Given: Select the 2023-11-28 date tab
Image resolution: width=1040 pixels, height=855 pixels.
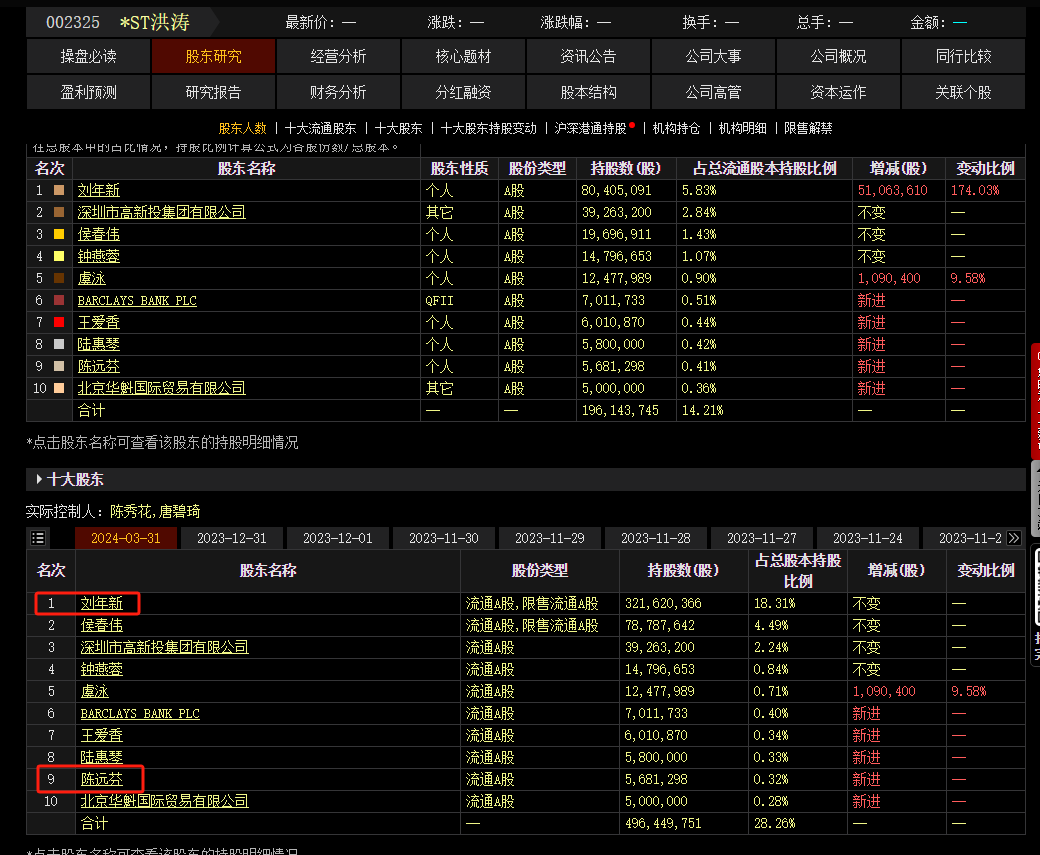Looking at the screenshot, I should 656,538.
